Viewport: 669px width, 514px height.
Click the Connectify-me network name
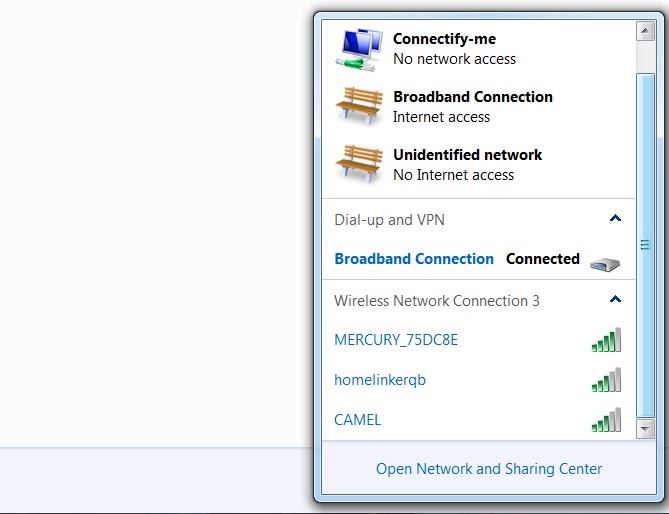(444, 39)
